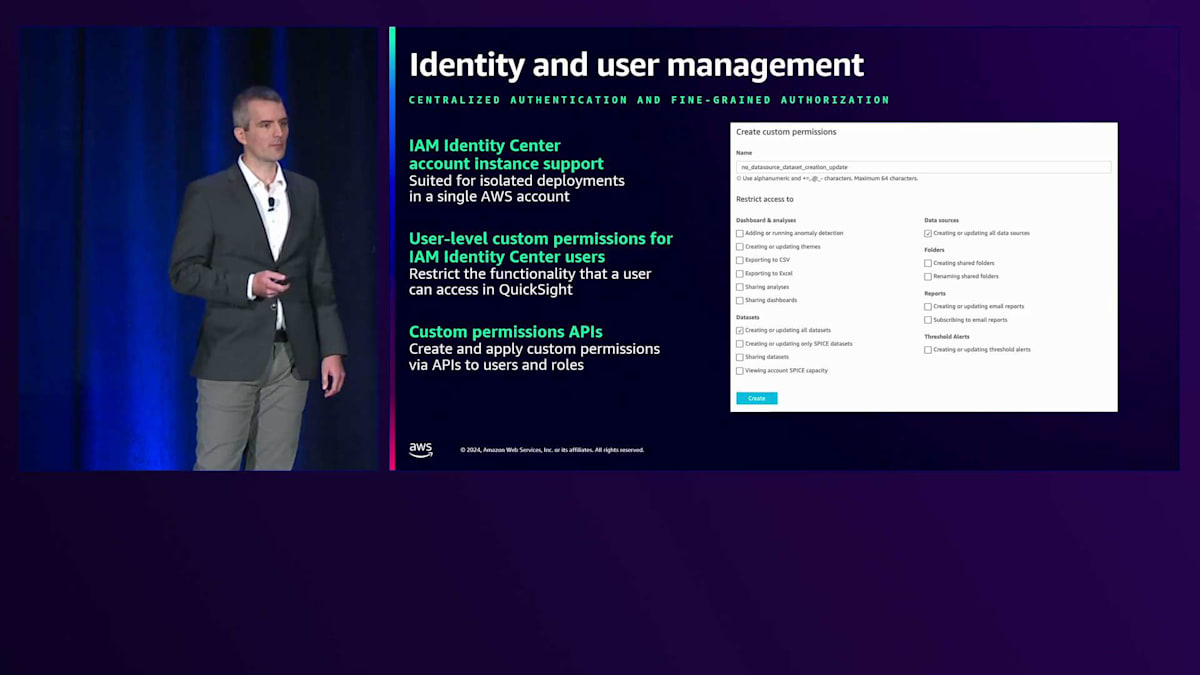Check the 'Sharing analyses' checkbox
This screenshot has height=675, width=1200.
coord(740,287)
